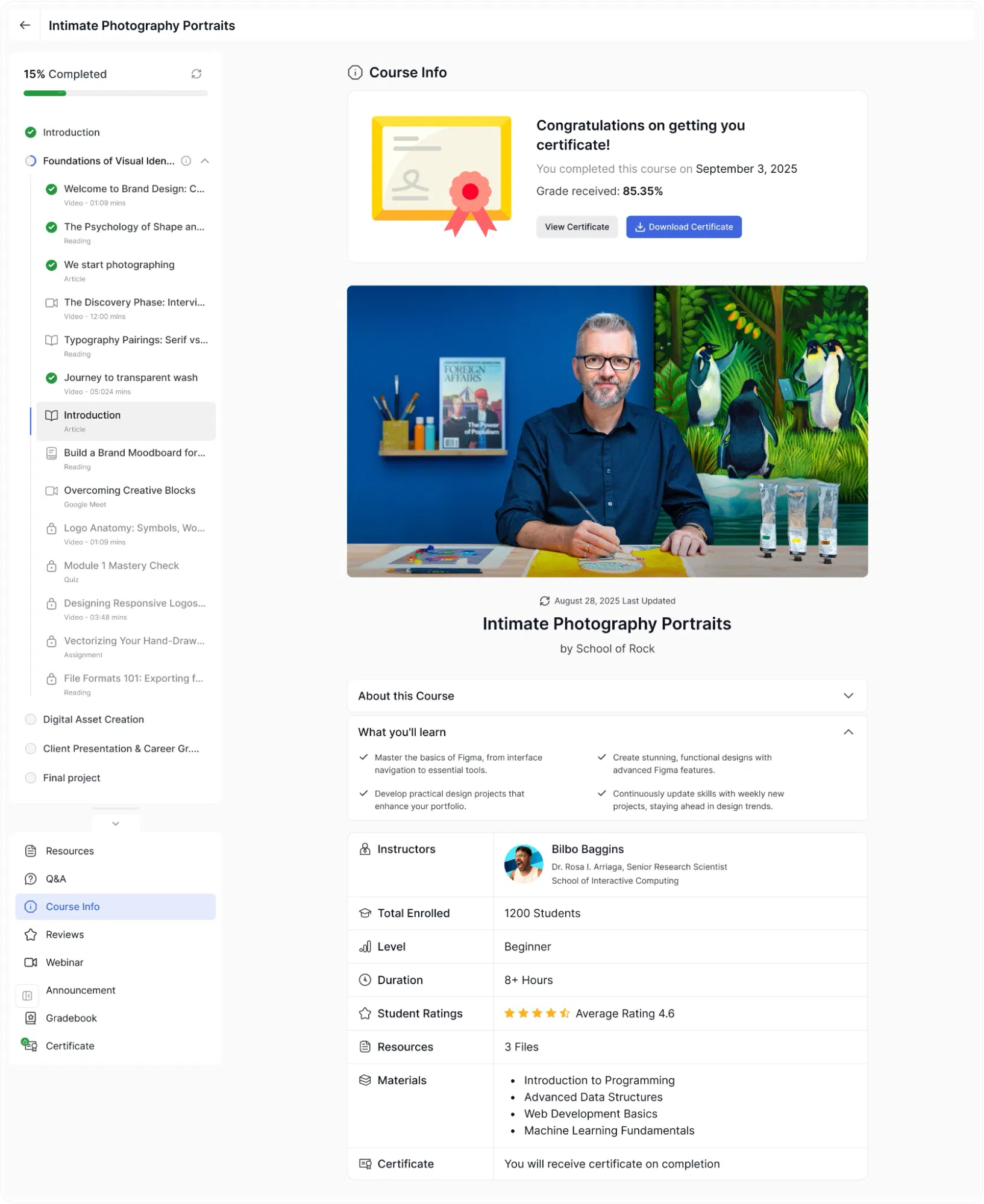
Task: Refresh course progress with the reload icon
Action: (196, 74)
